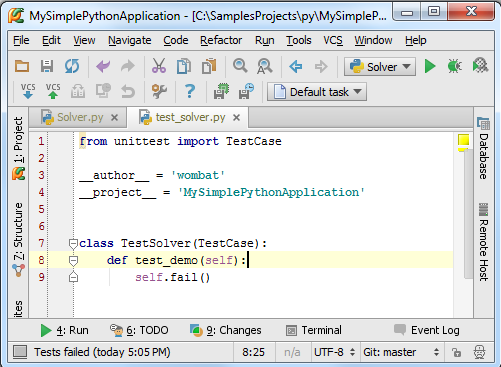Open the UTF-8 encoding selector
The image size is (501, 367).
pos(335,352)
